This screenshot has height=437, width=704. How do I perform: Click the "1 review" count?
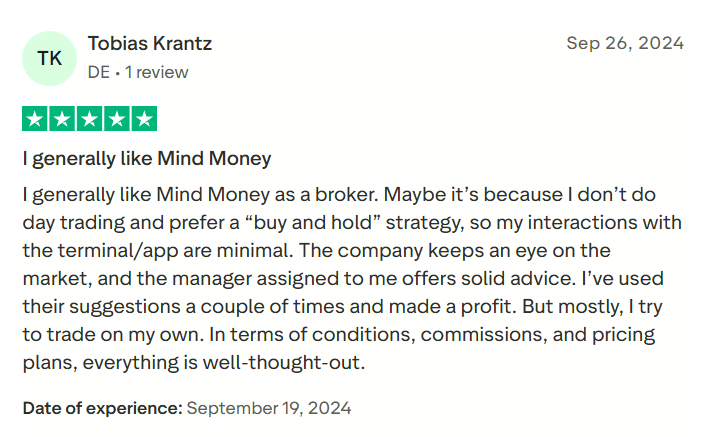point(155,72)
